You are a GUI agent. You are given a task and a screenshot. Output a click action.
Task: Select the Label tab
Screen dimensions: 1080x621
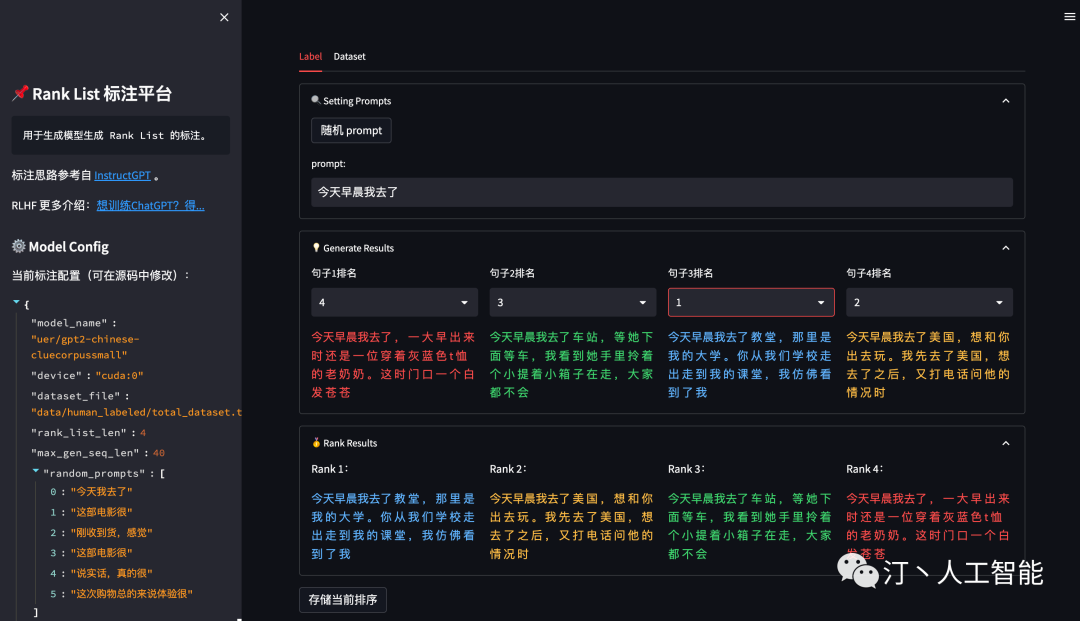[x=310, y=56]
